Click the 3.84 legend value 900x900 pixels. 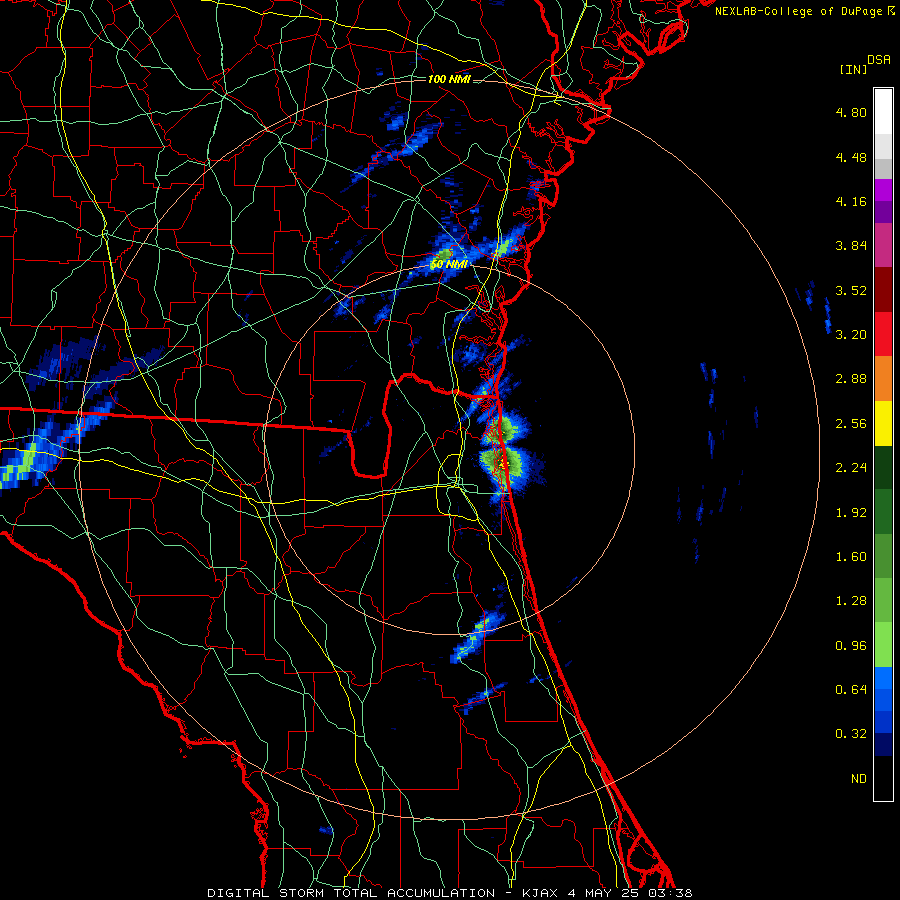(851, 246)
